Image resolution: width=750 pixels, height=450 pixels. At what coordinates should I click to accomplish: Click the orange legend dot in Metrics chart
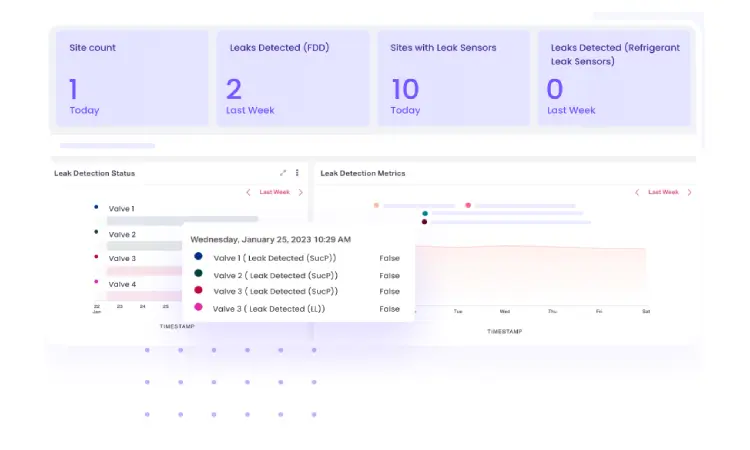point(376,205)
